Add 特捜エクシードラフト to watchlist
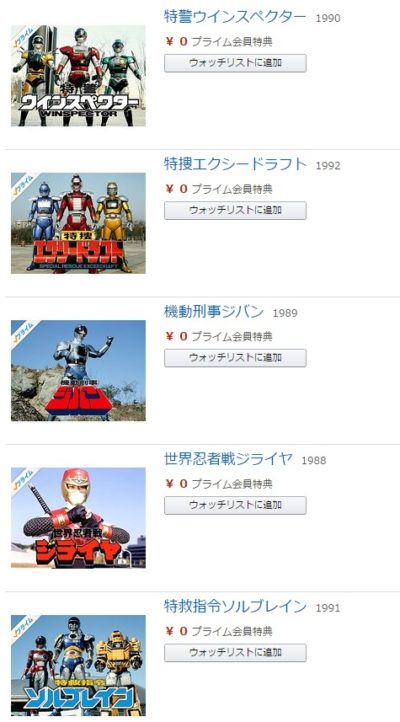This screenshot has width=400, height=722. [235, 210]
